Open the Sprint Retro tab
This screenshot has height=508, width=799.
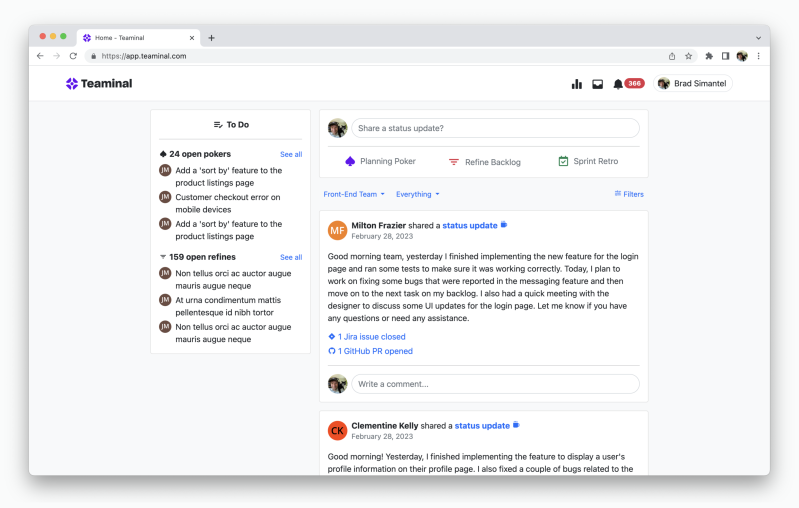point(588,161)
